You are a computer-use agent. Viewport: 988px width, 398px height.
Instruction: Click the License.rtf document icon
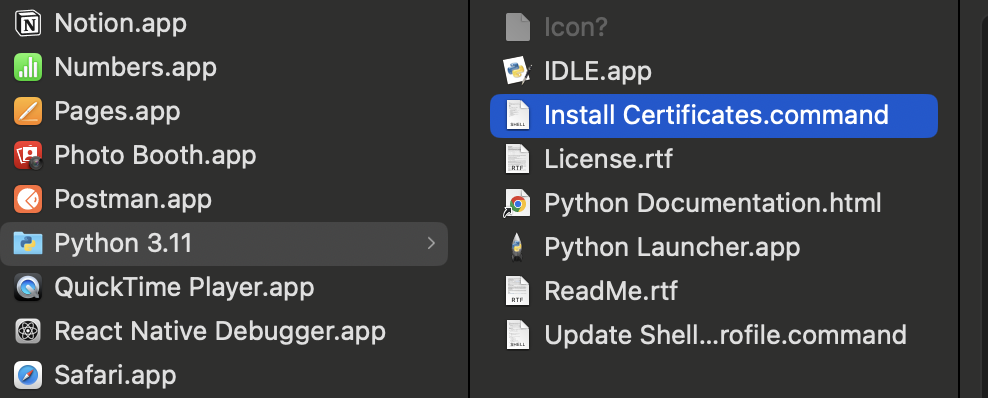517,159
